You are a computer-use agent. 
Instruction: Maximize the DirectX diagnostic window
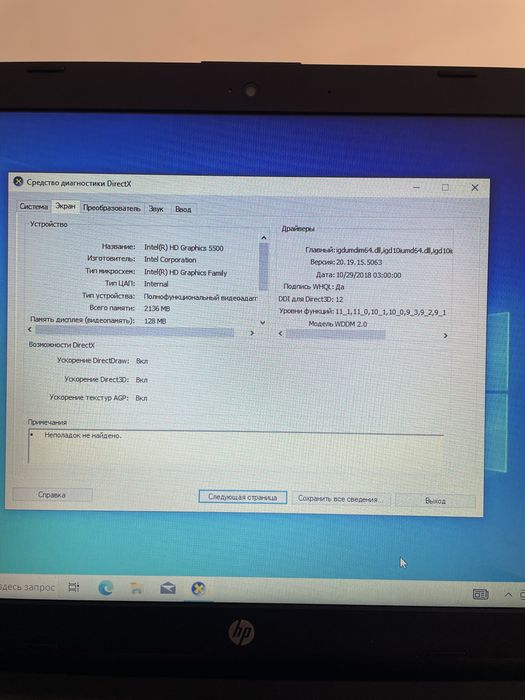point(445,188)
